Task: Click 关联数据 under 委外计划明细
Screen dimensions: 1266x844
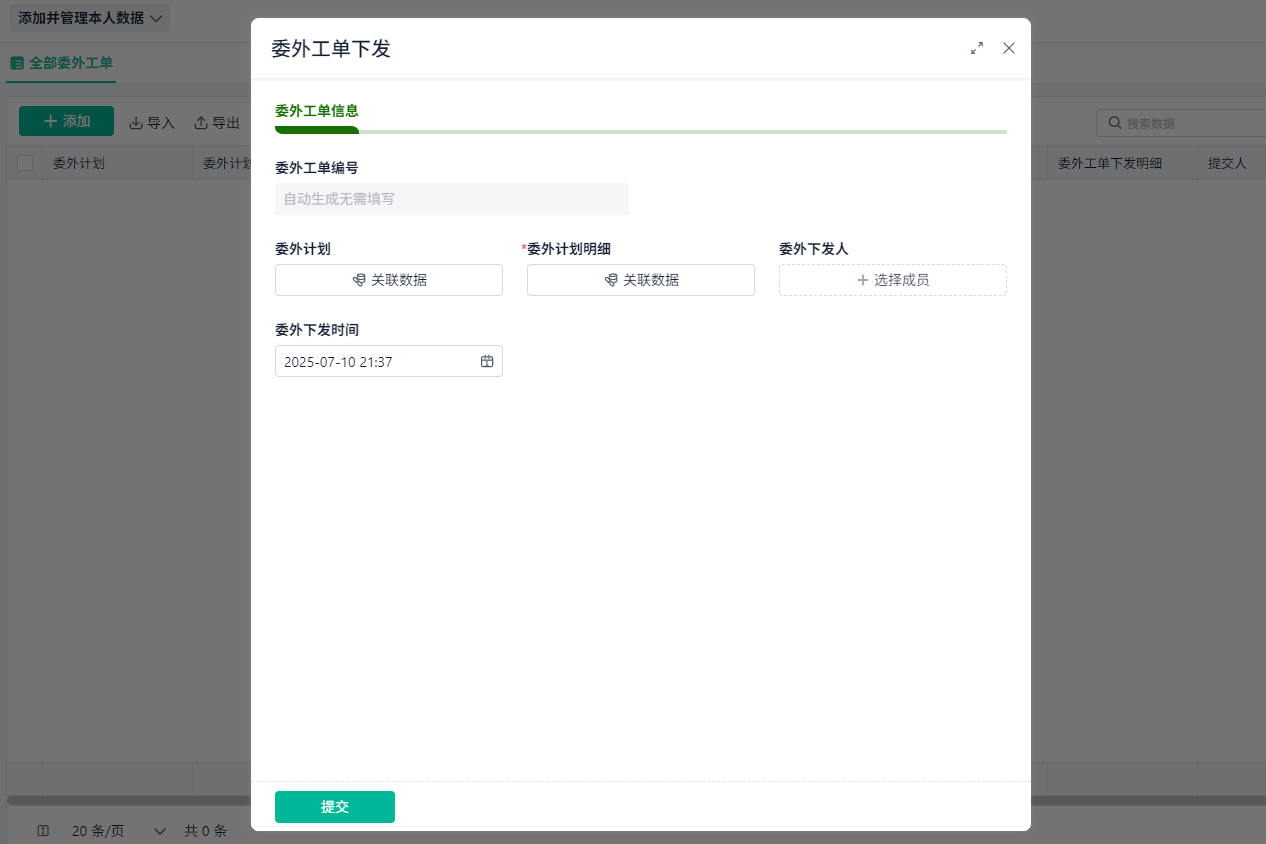Action: tap(641, 280)
